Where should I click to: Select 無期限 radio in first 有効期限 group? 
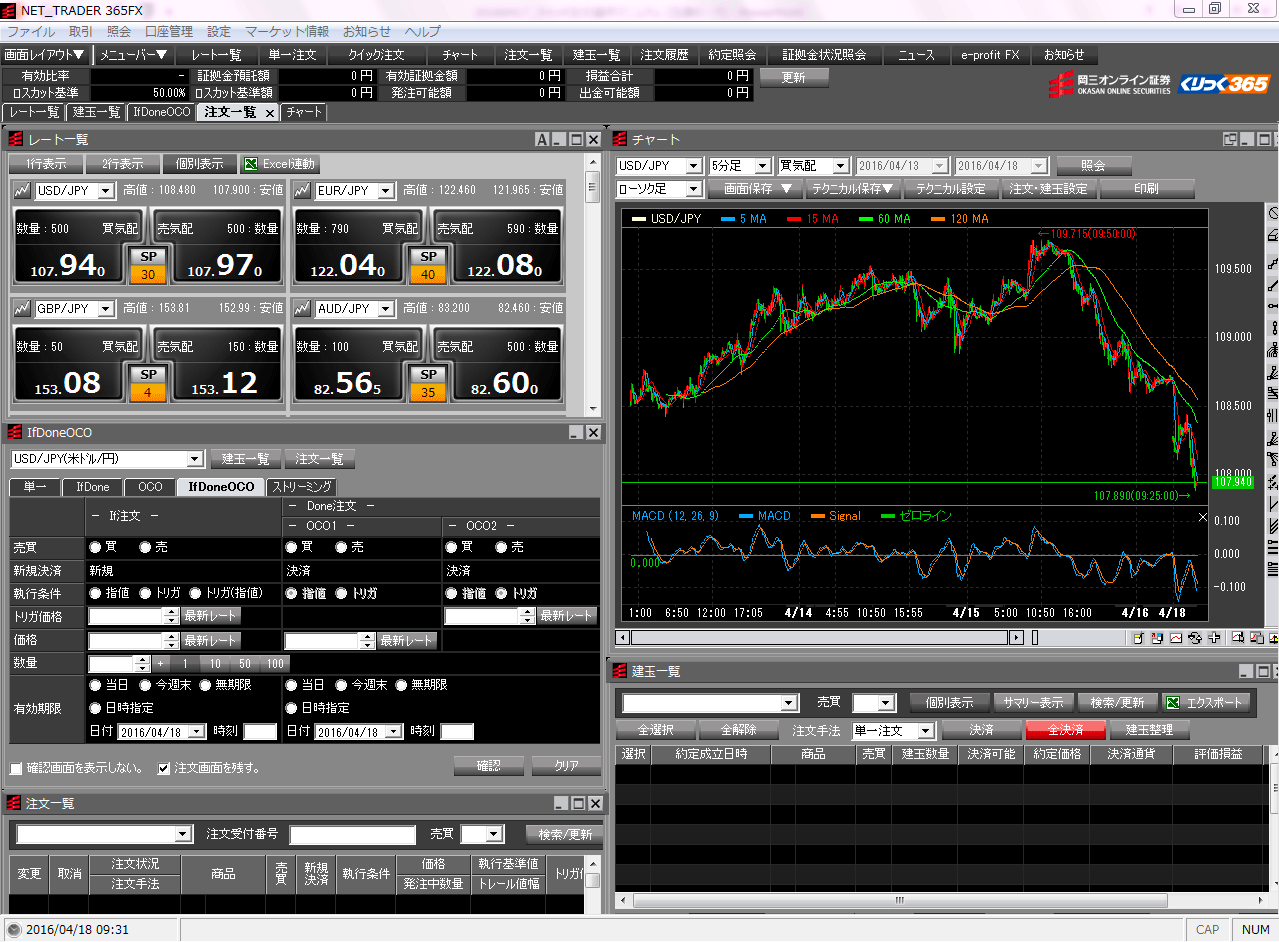pos(205,685)
